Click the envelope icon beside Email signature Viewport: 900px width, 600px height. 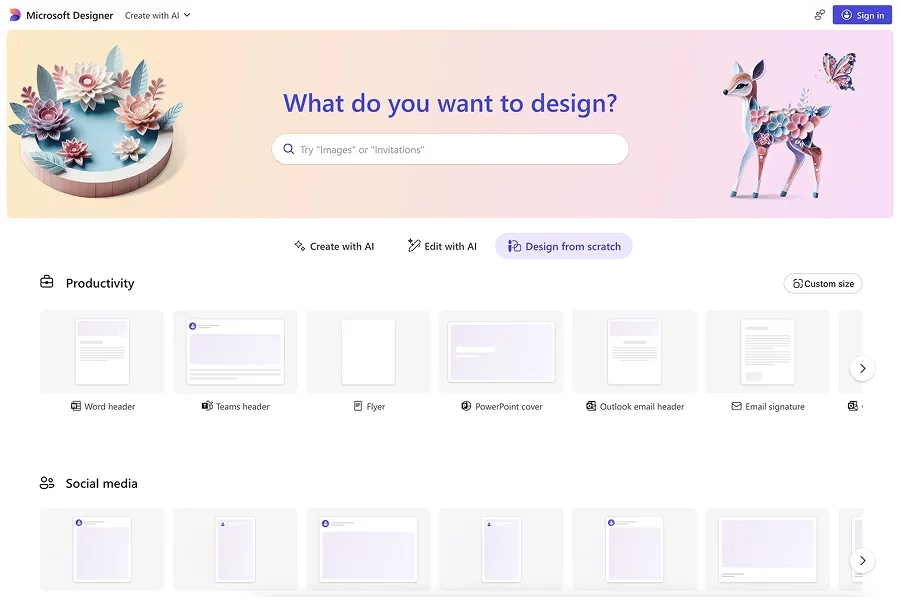(736, 407)
